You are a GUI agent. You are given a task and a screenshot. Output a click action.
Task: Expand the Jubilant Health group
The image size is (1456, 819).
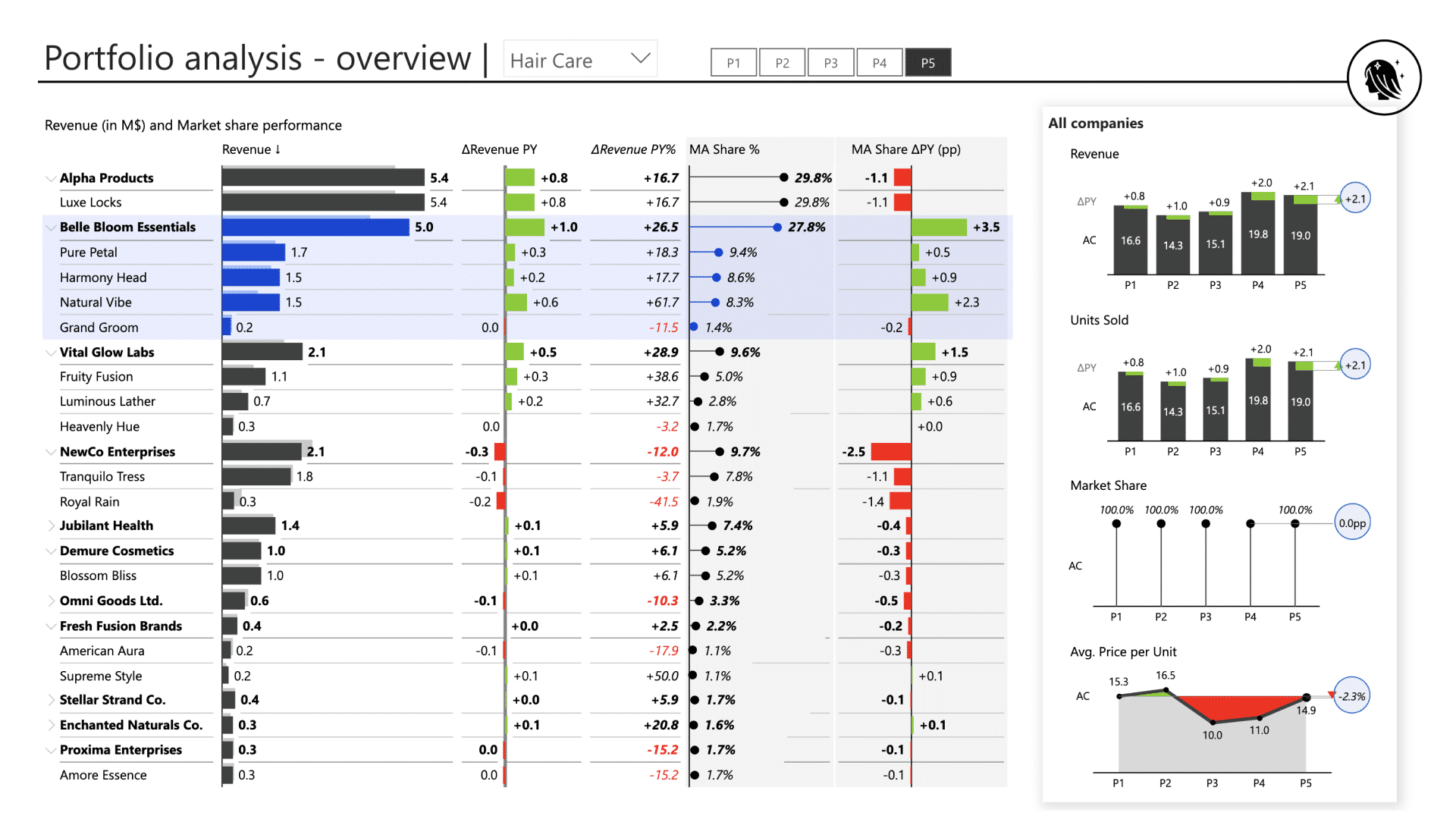tap(50, 525)
